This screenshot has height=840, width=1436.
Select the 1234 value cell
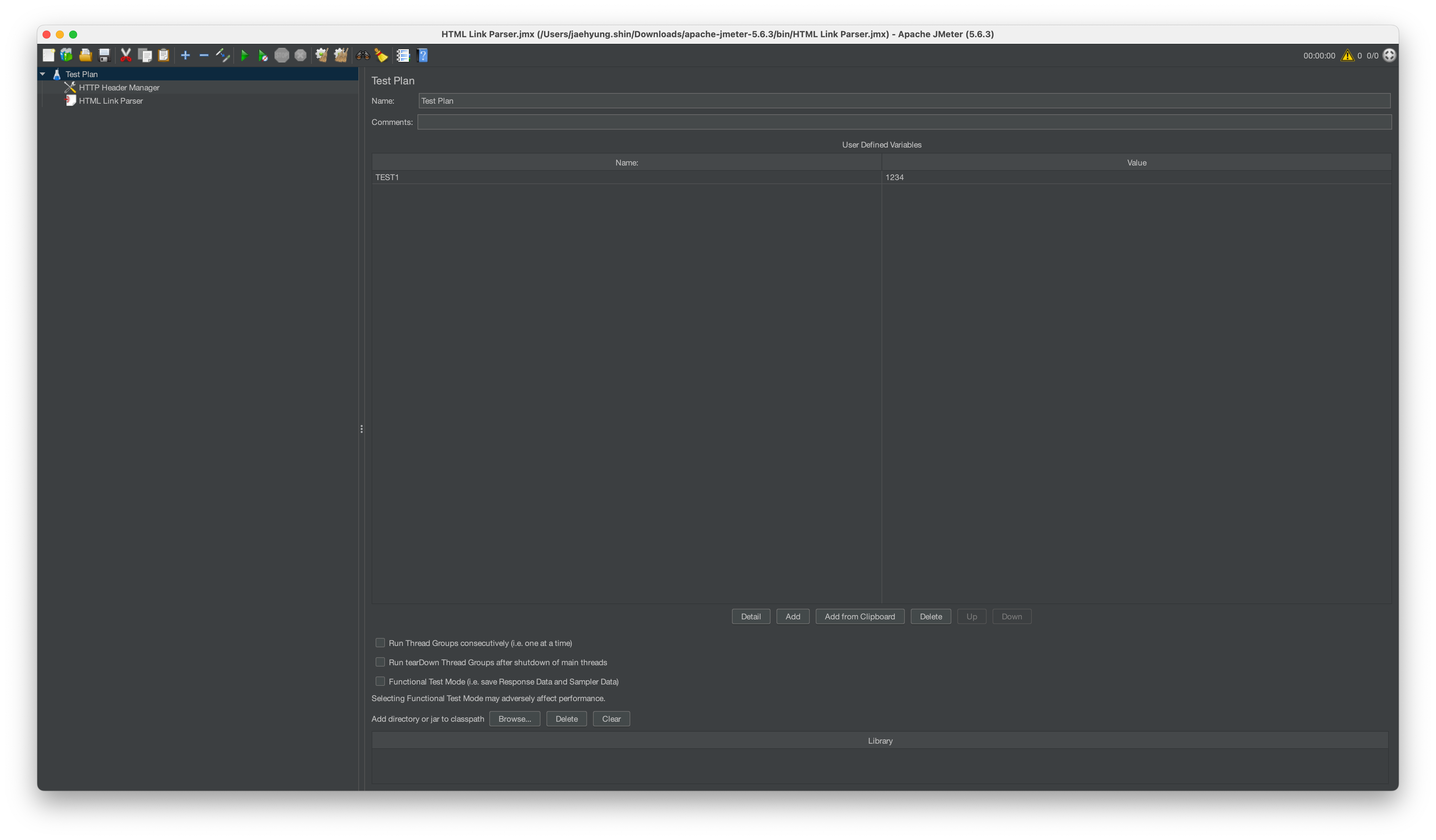click(1136, 177)
